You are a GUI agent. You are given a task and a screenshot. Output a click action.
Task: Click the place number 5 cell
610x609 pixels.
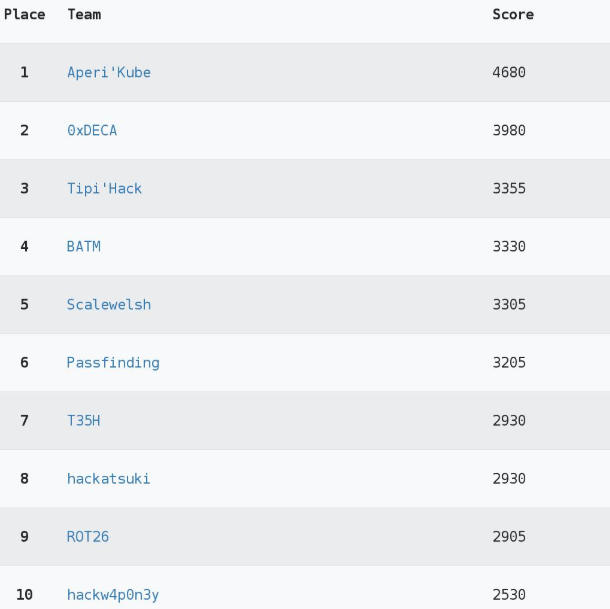coord(25,304)
